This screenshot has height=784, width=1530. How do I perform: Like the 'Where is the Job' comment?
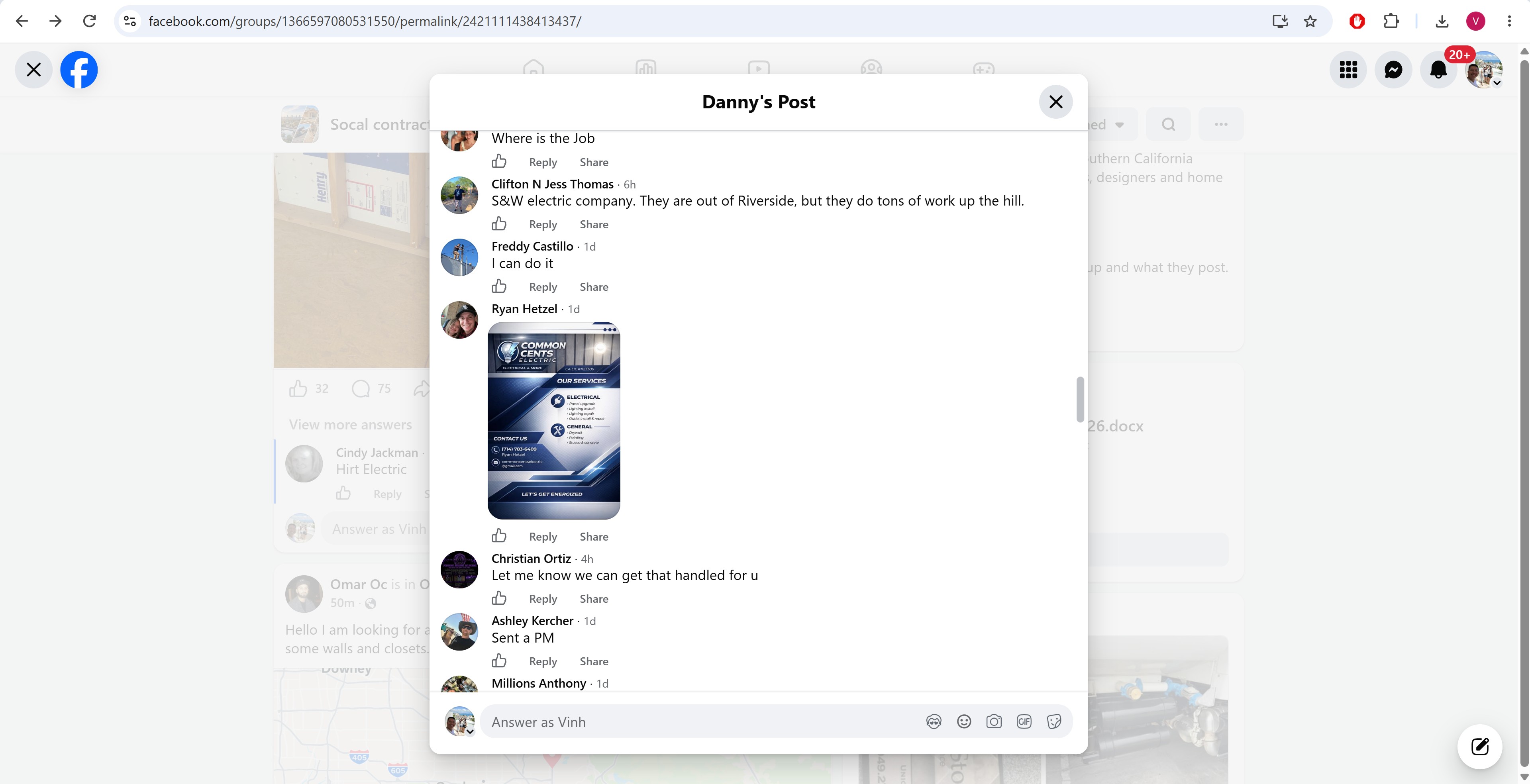pos(499,162)
